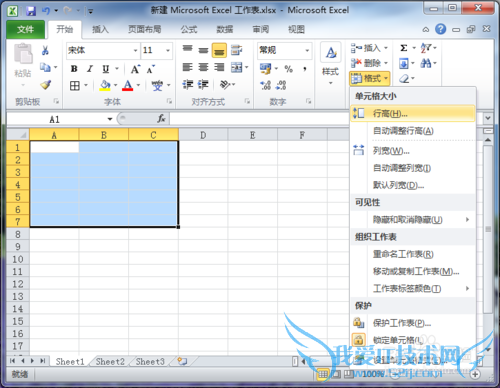Click the Format button in ribbon
The height and width of the screenshot is (388, 500).
370,78
